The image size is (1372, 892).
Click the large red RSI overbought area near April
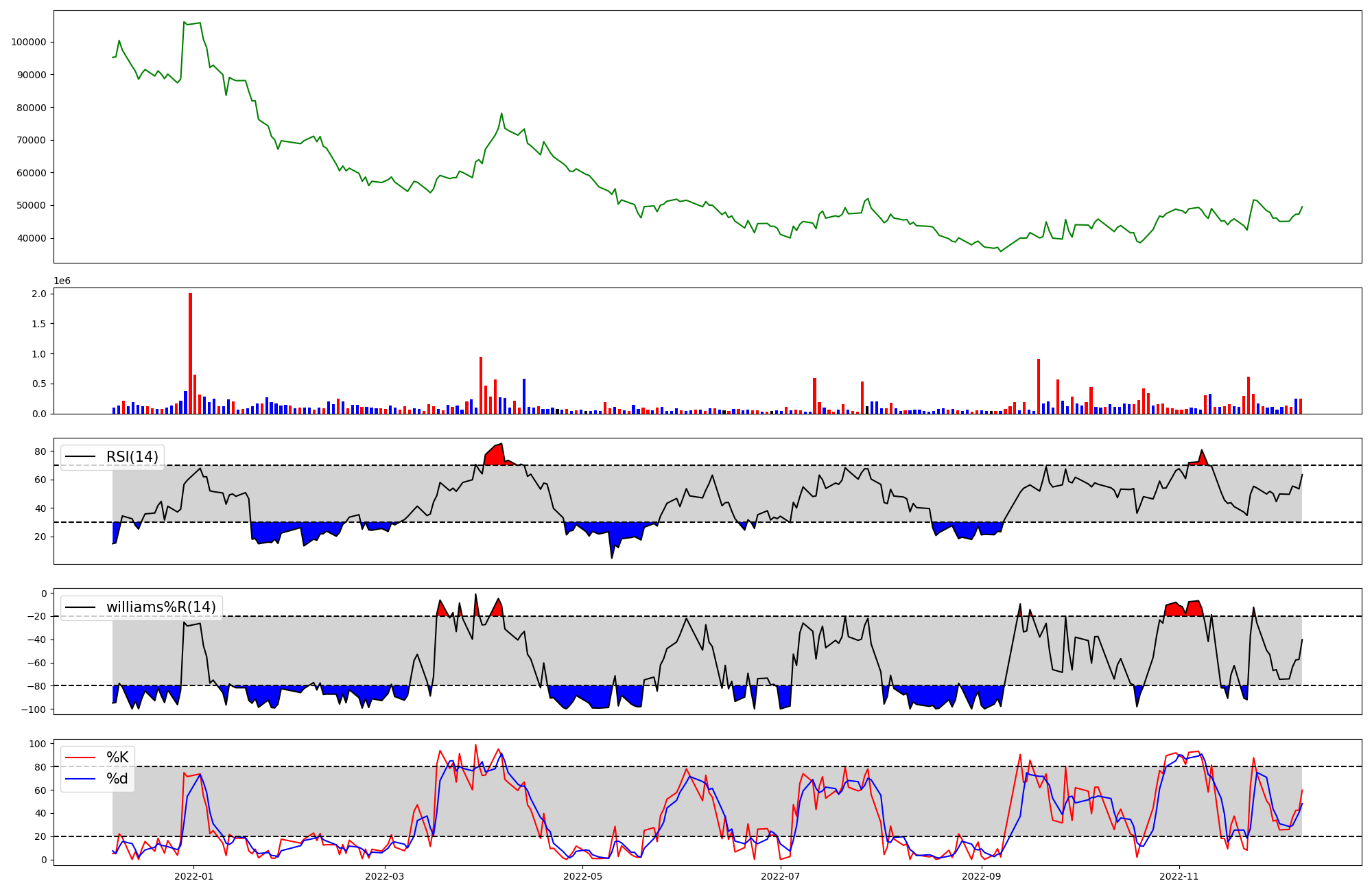point(495,456)
